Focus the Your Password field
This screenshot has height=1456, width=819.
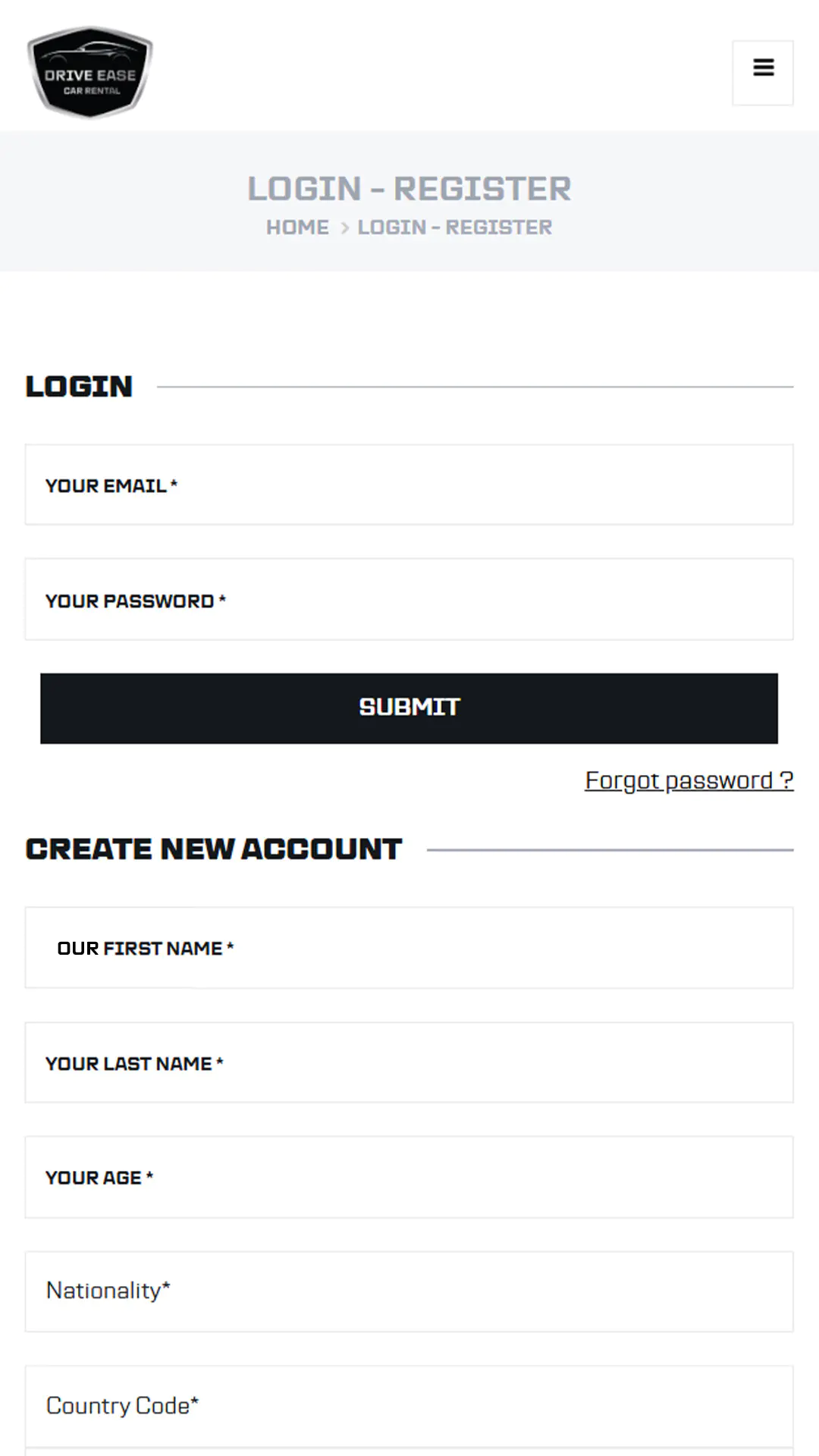(x=409, y=600)
